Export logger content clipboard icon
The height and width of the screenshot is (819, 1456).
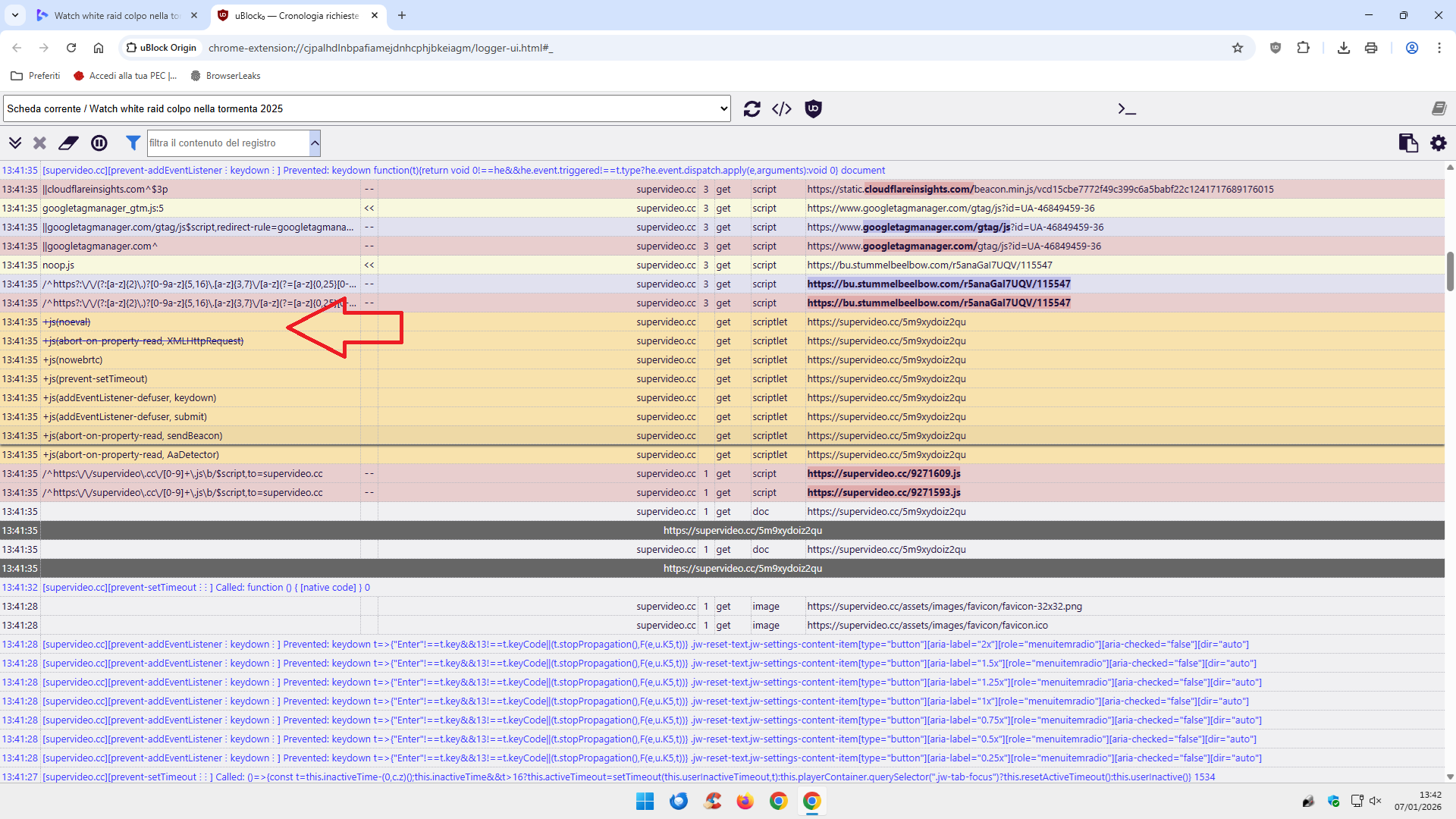[1408, 143]
